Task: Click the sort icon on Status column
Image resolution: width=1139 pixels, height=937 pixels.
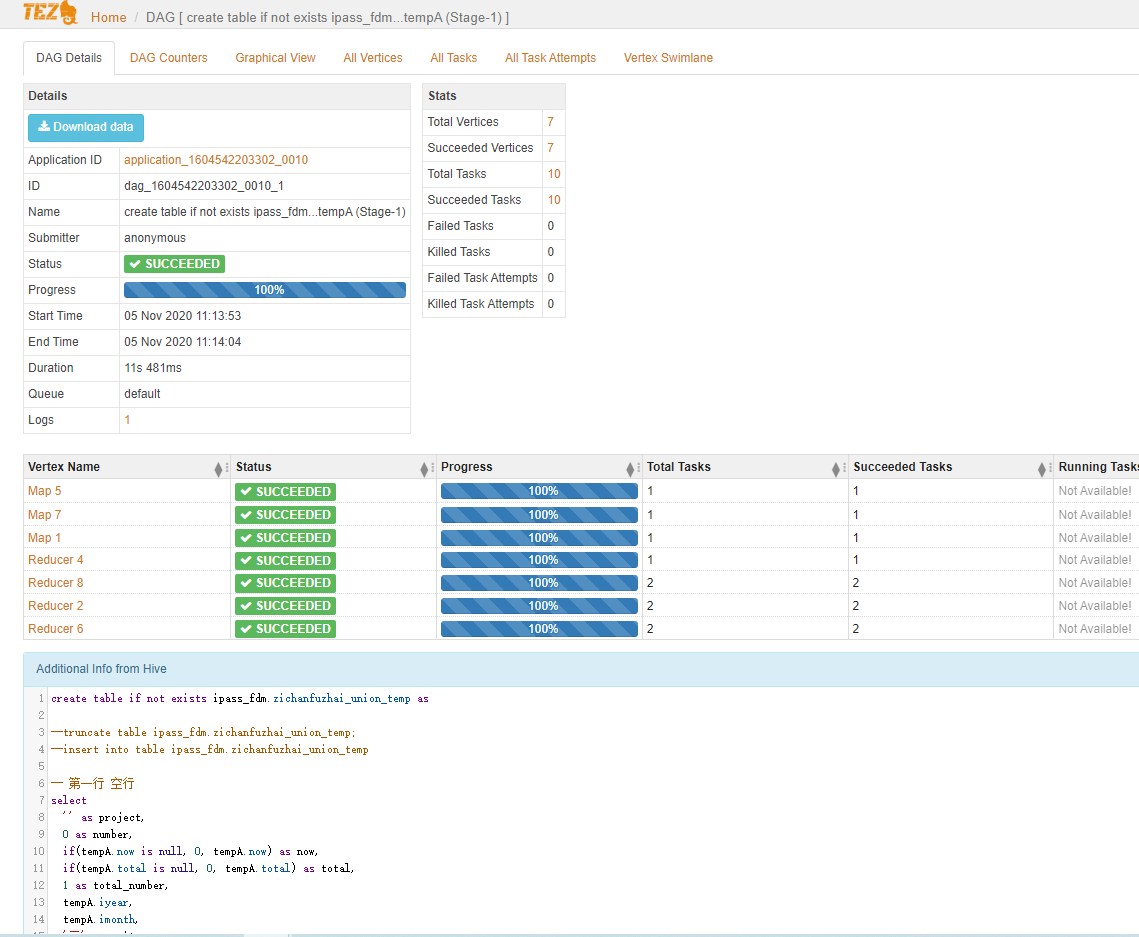Action: [425, 468]
